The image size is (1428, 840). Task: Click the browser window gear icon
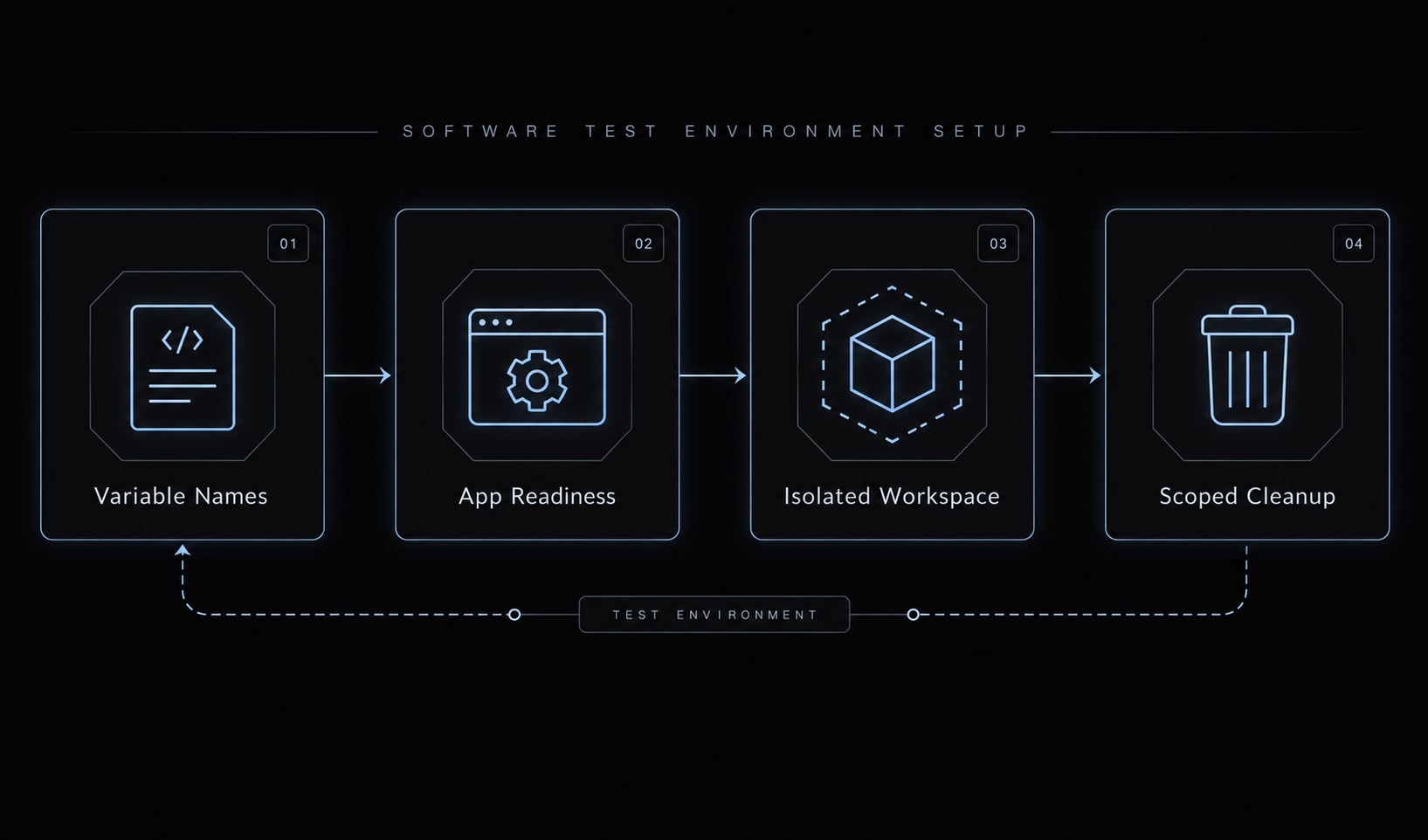point(537,367)
